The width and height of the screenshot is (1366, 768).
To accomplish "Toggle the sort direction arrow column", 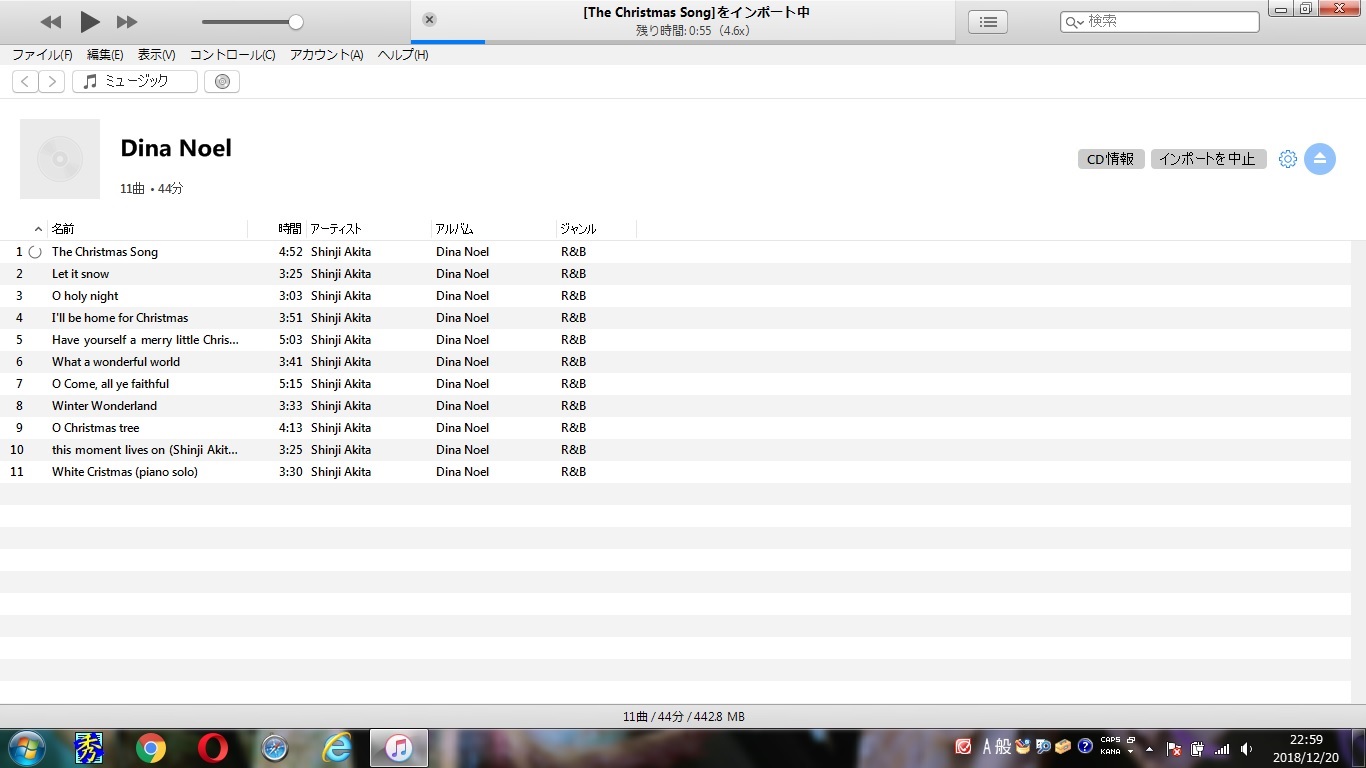I will [38, 229].
